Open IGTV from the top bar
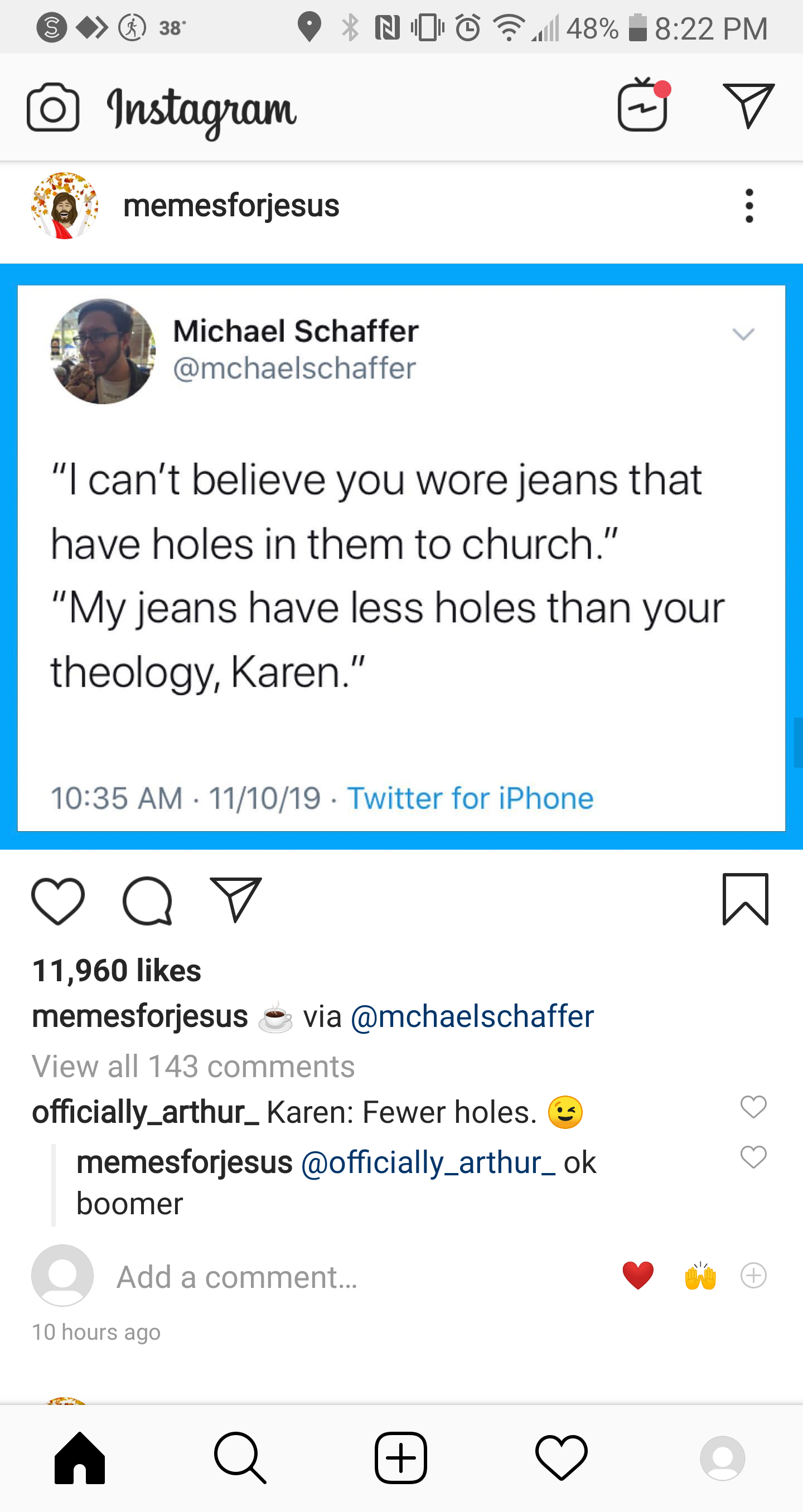This screenshot has height=1512, width=803. 643,106
